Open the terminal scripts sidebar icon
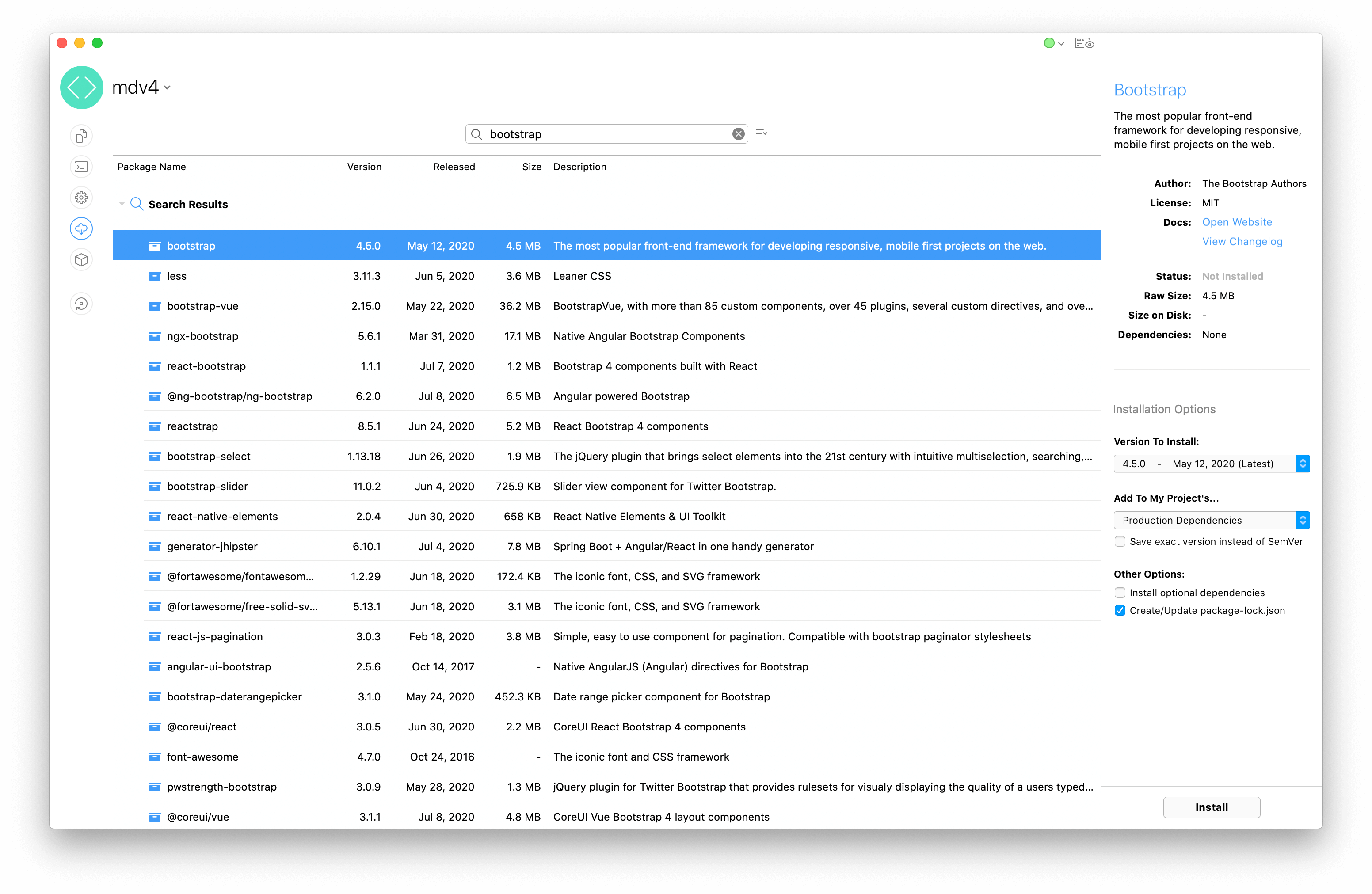 [81, 167]
